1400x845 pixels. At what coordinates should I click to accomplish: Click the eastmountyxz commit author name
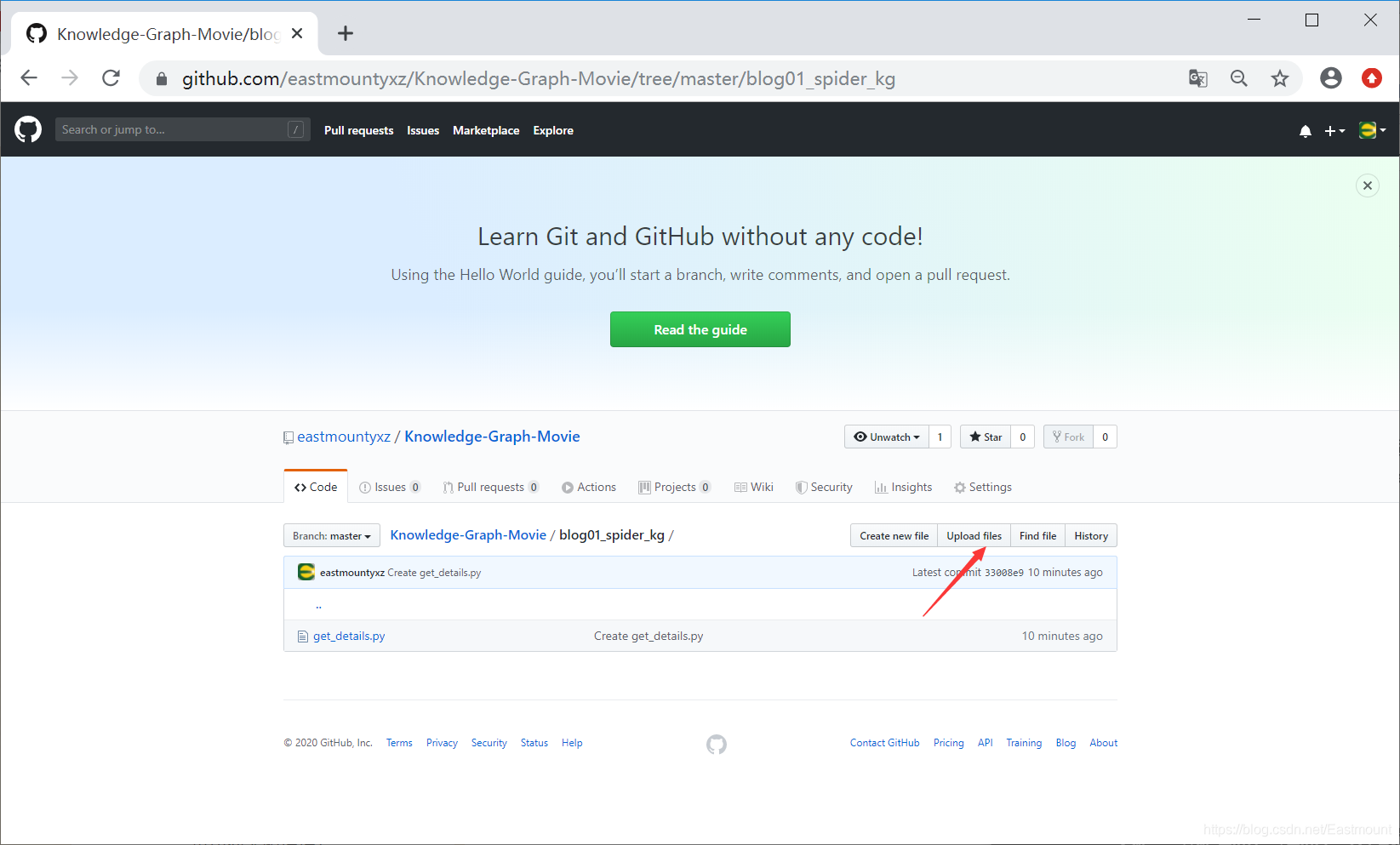pos(352,573)
